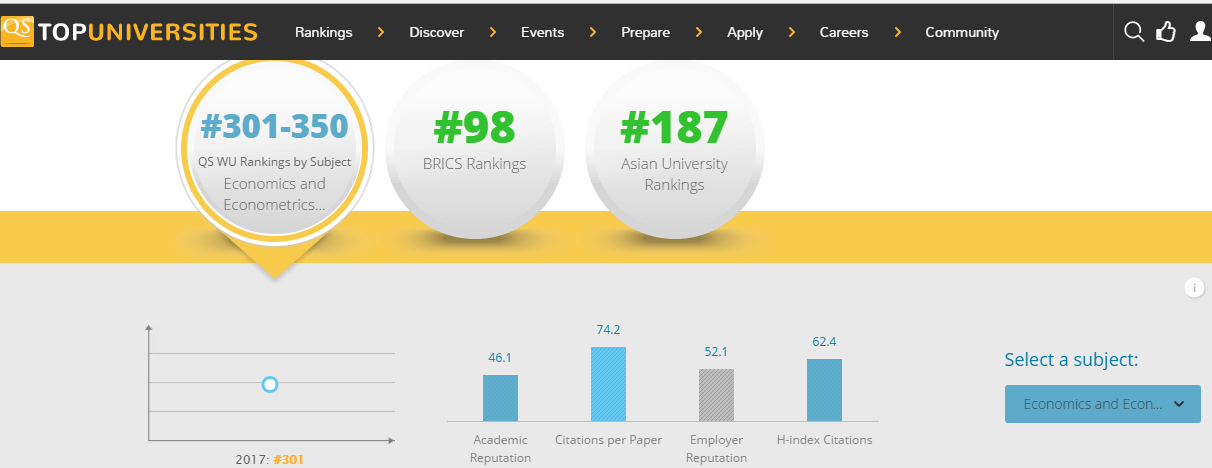
Task: Click the thumbs-up icon in header
Action: pyautogui.click(x=1166, y=32)
